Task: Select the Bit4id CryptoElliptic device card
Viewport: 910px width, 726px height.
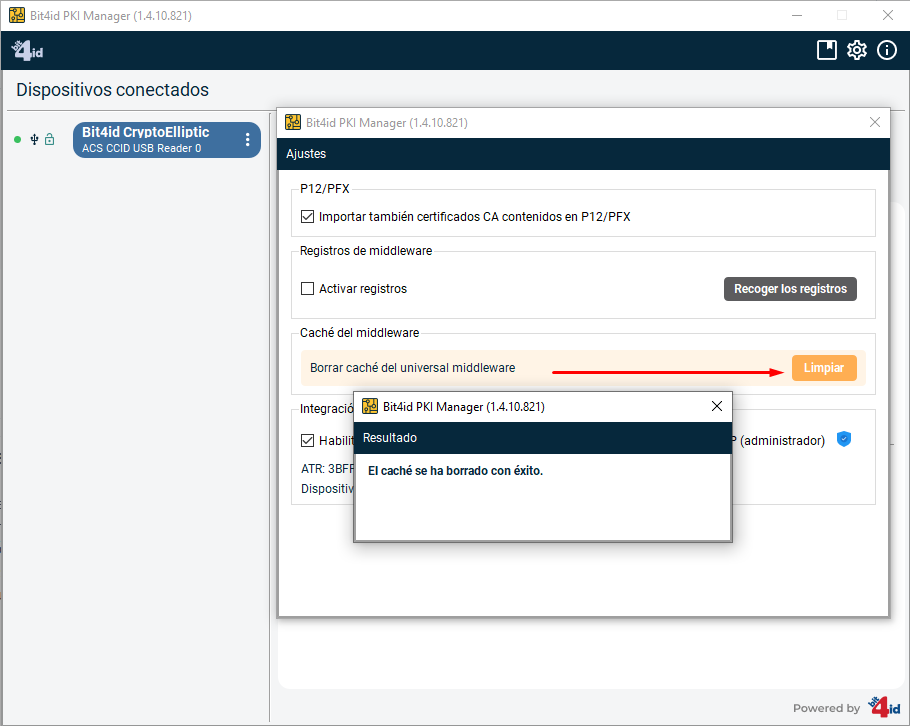Action: tap(167, 140)
